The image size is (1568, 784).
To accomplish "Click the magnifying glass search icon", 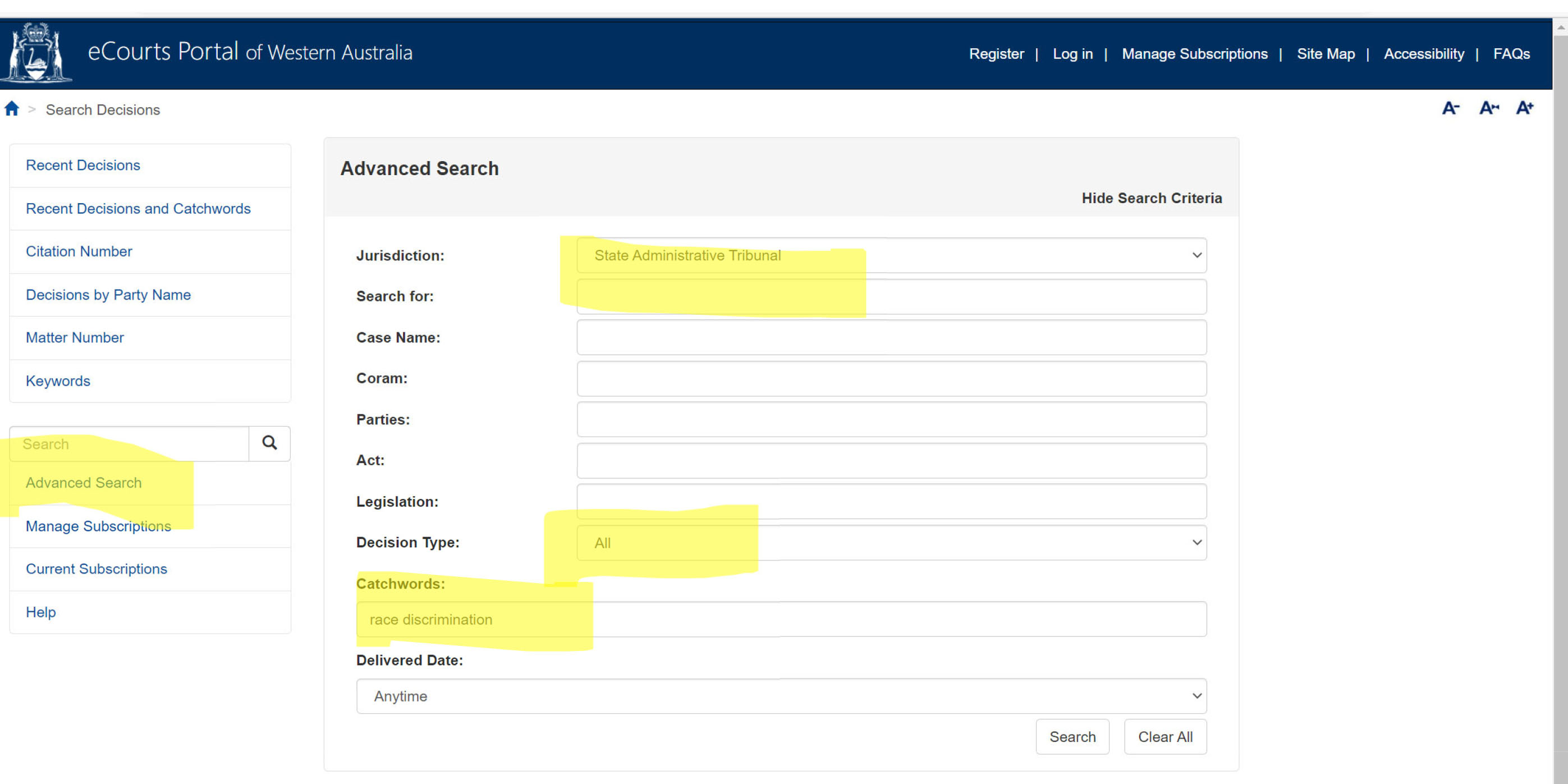I will [x=269, y=443].
